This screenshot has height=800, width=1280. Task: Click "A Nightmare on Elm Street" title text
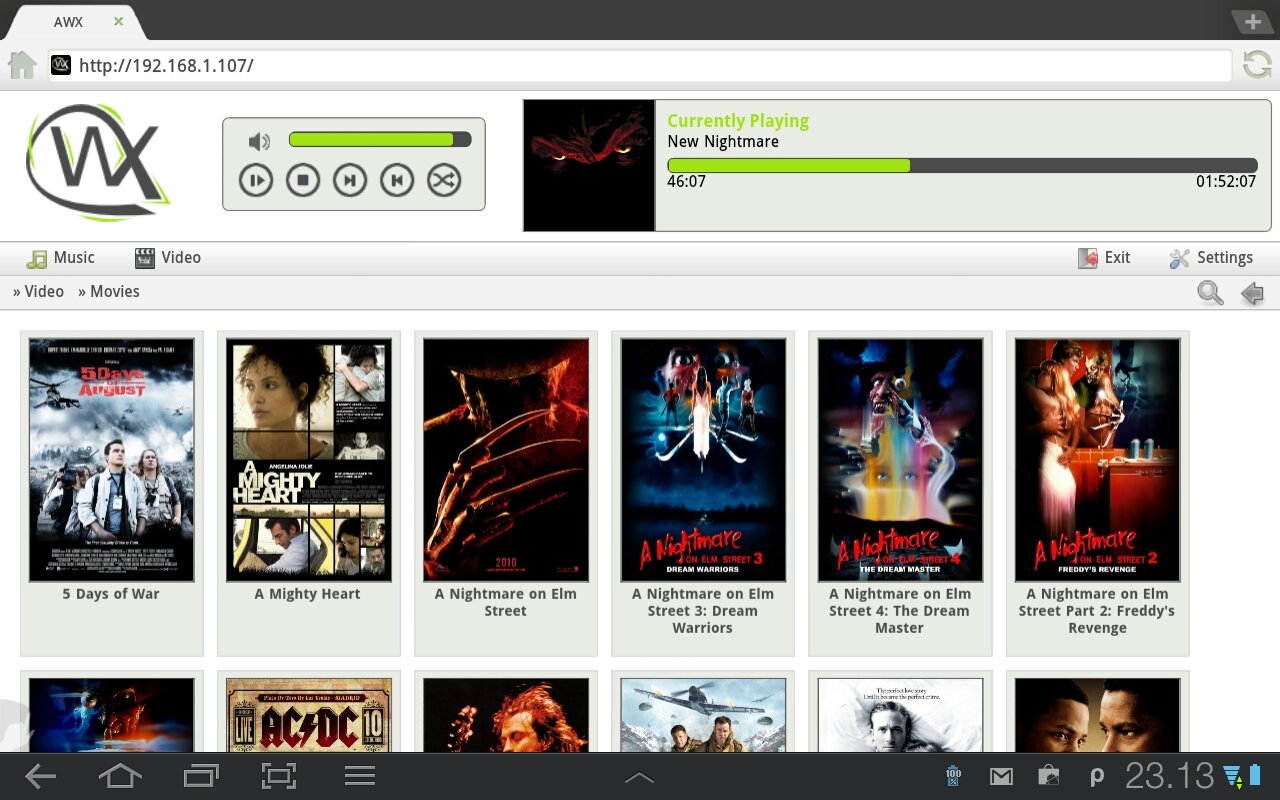[x=505, y=602]
